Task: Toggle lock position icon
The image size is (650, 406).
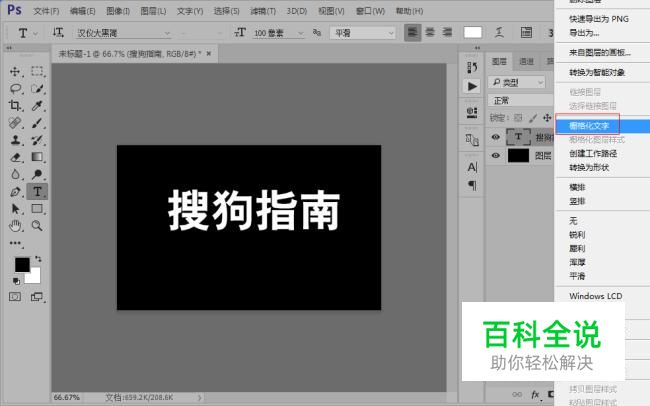Action: pos(547,118)
